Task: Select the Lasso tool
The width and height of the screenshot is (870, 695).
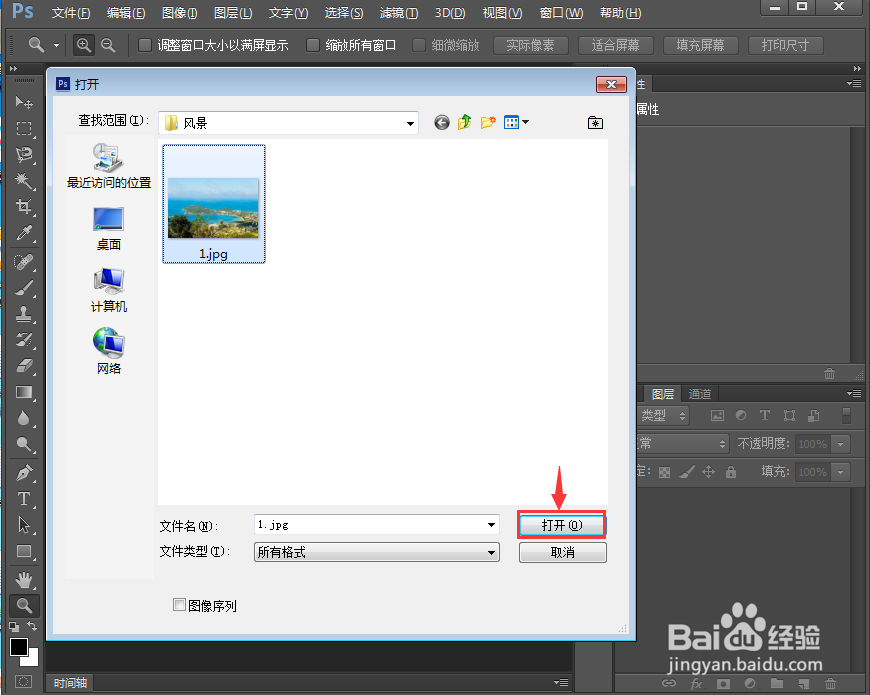Action: click(x=25, y=152)
